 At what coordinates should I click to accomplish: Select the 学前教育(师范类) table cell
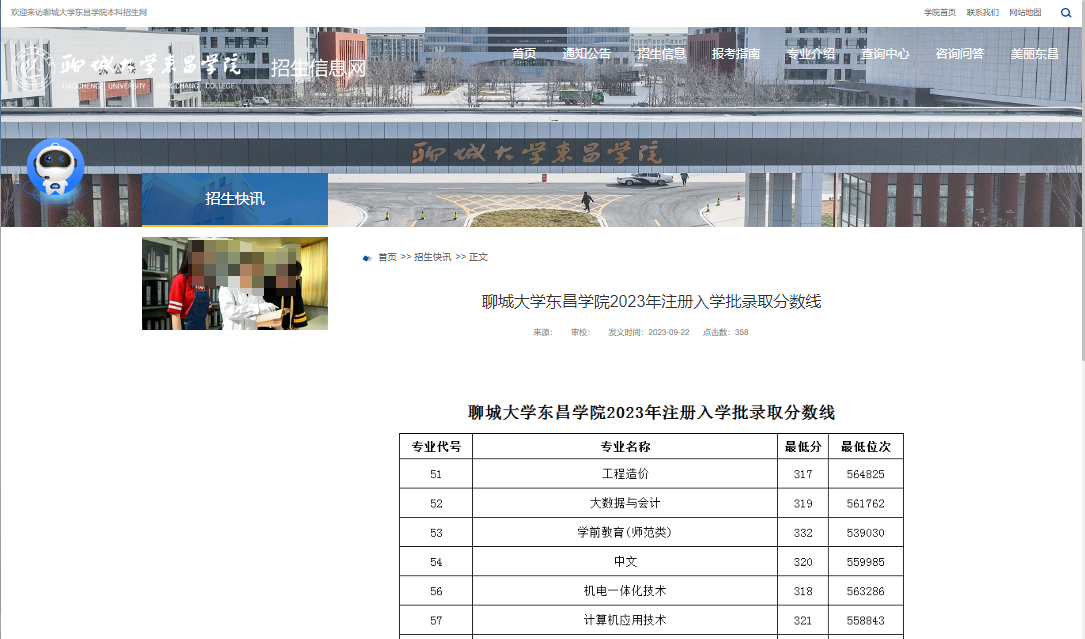tap(625, 532)
